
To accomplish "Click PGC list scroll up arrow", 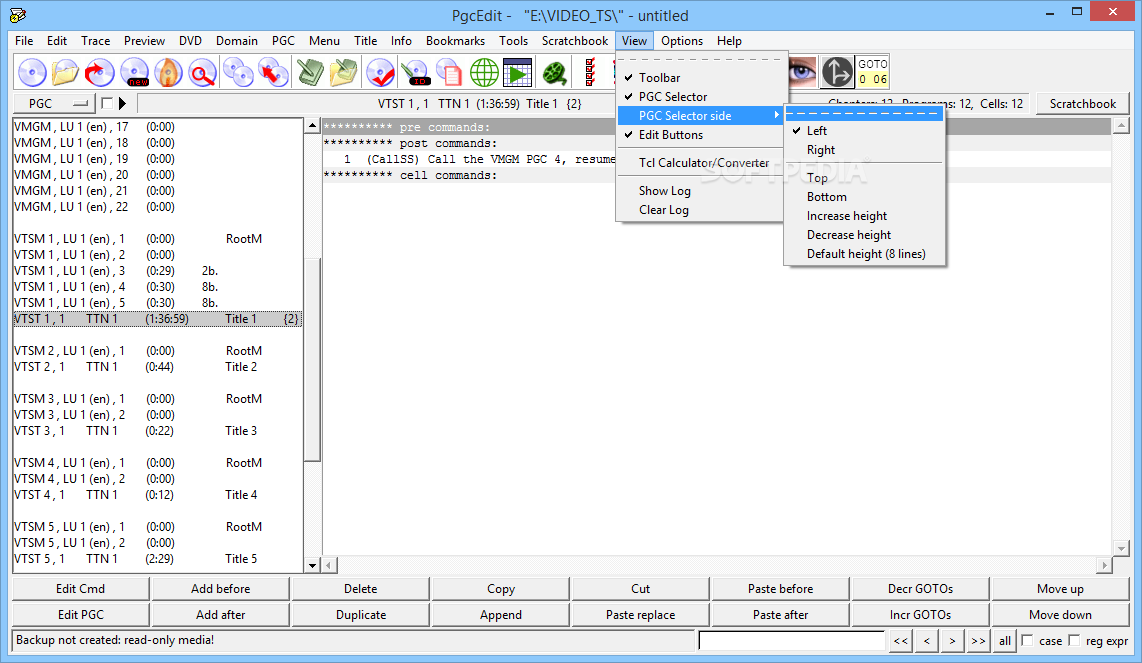I will pyautogui.click(x=312, y=126).
